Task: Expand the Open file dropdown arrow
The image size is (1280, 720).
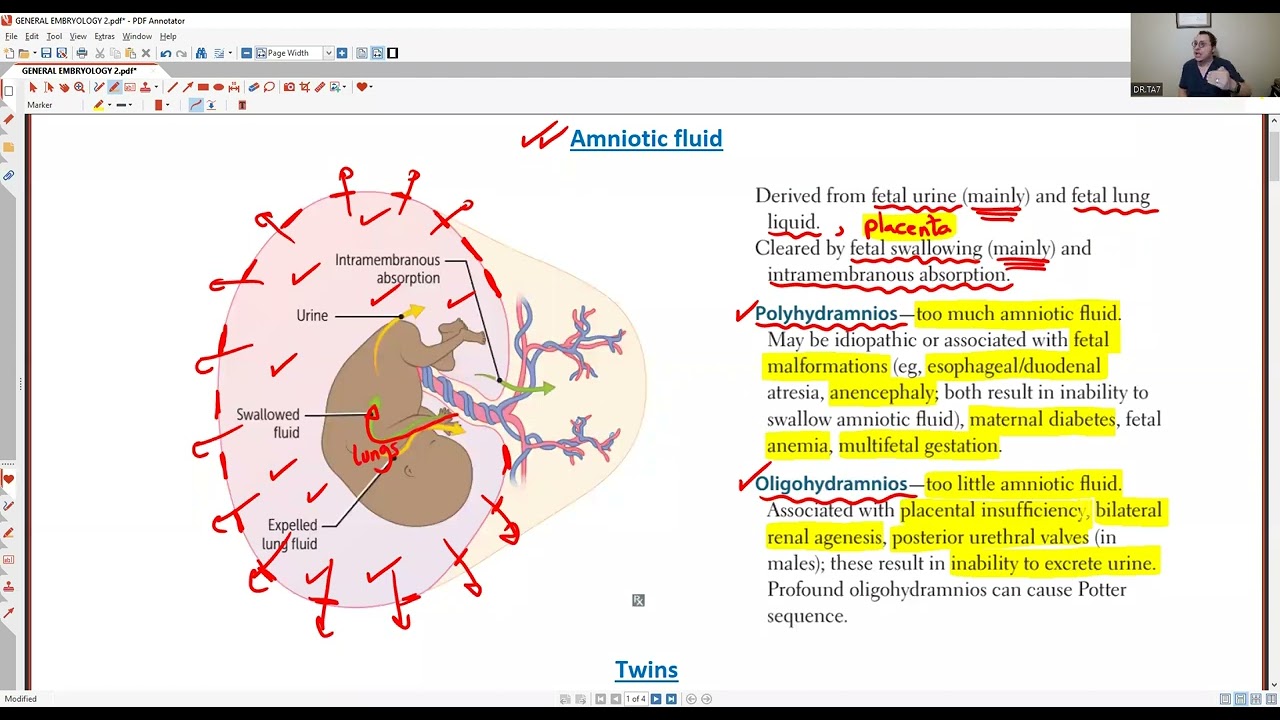Action: pyautogui.click(x=34, y=53)
